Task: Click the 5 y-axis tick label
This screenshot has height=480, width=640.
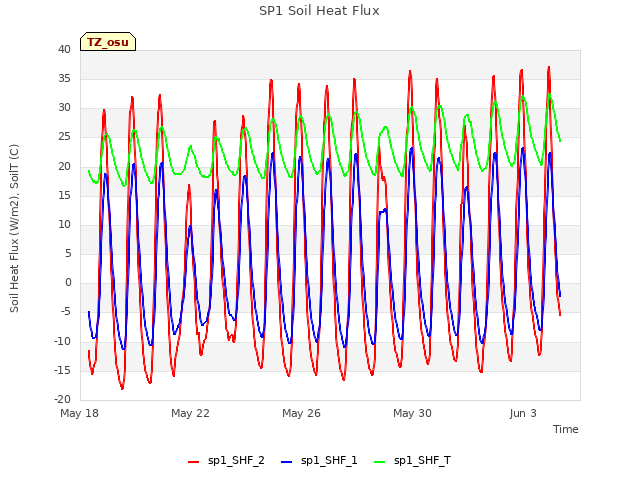Action: [68, 253]
